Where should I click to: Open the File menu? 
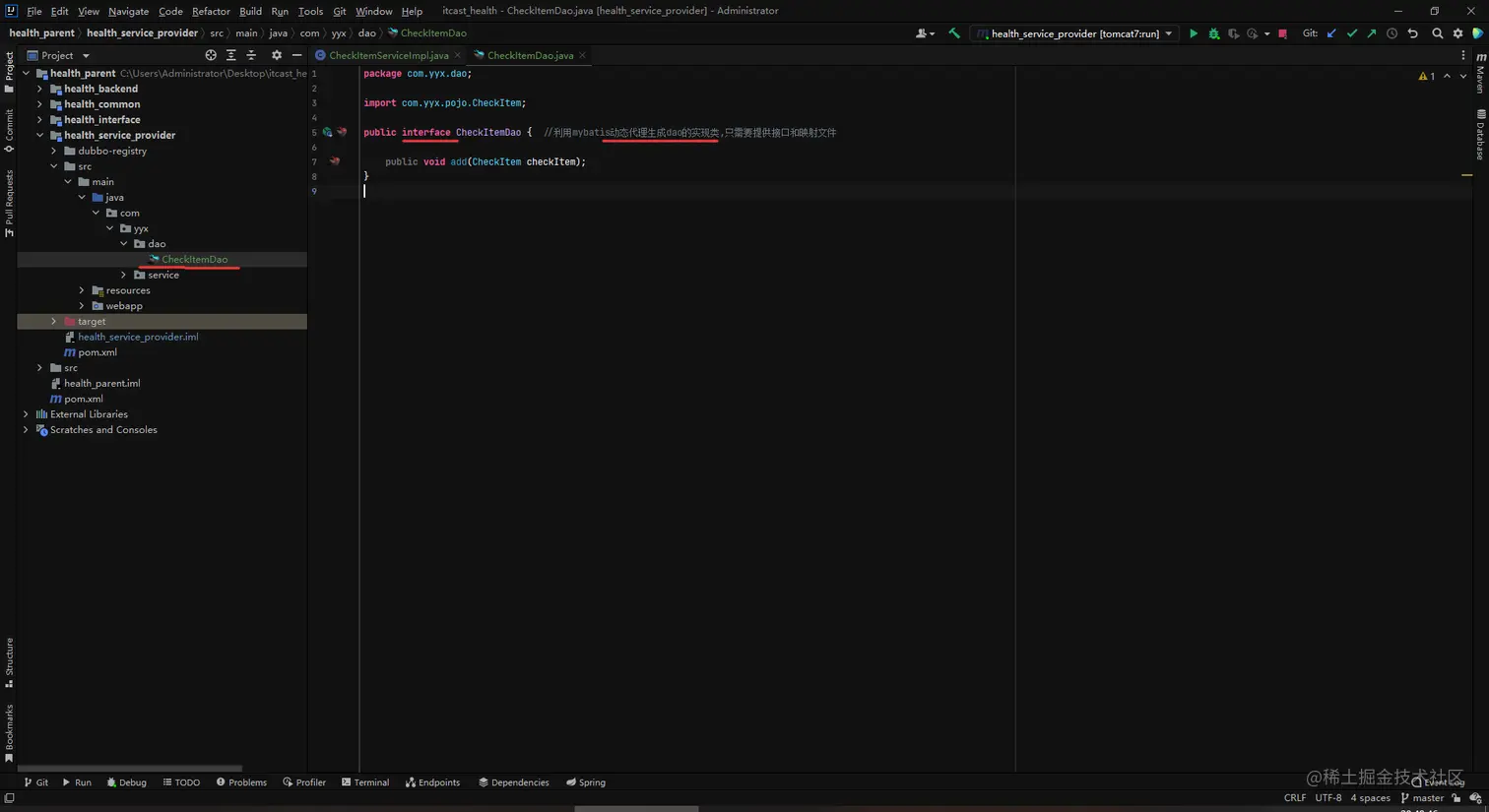pos(34,11)
